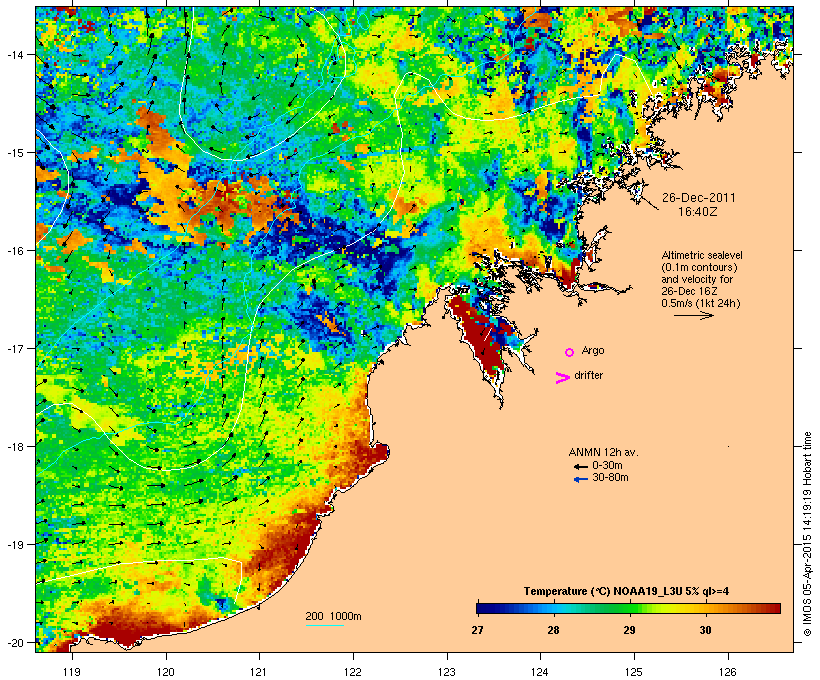This screenshot has width=820, height=680.
Task: Click the magenta drifter arrowhead legend symbol
Action: [562, 378]
